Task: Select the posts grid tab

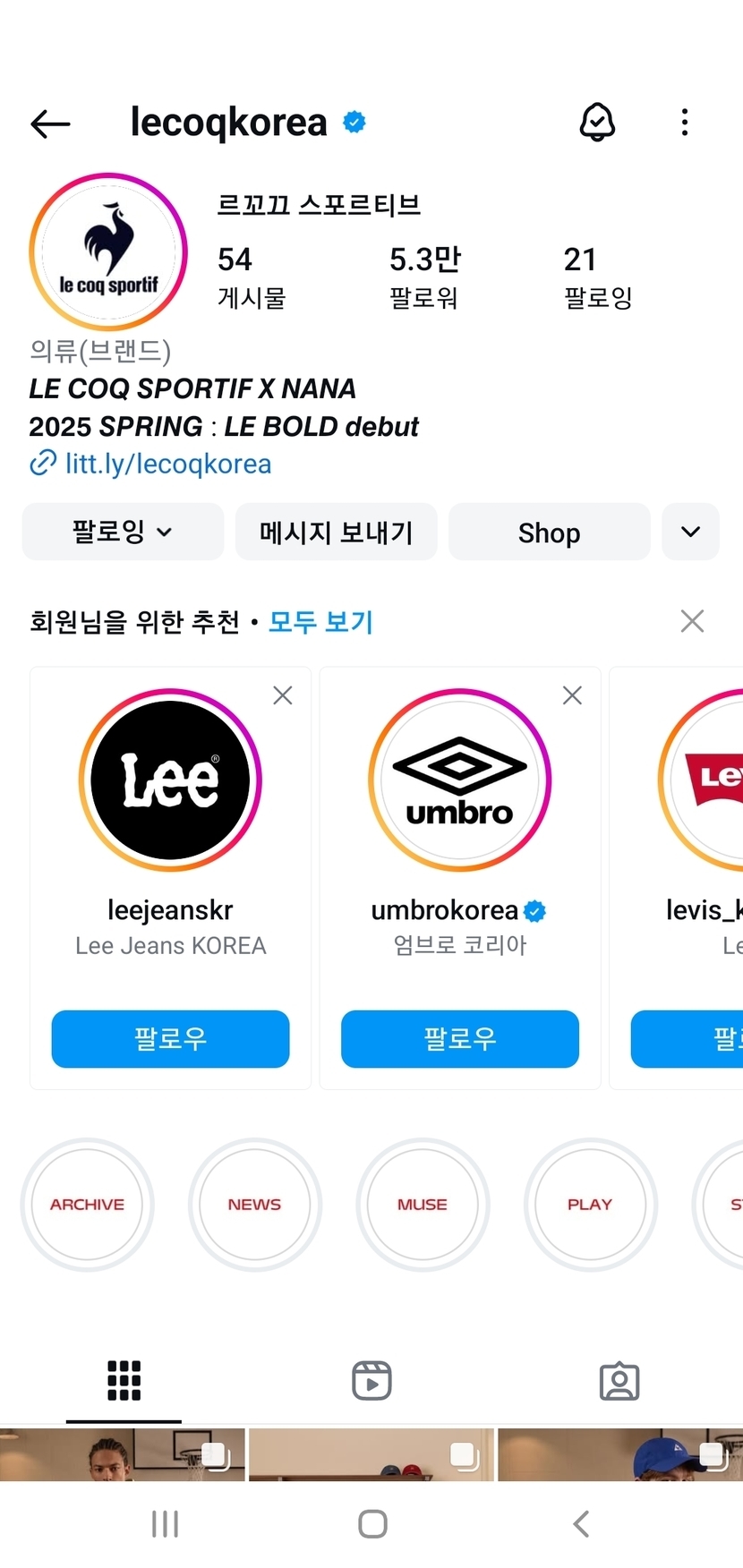Action: point(124,1380)
